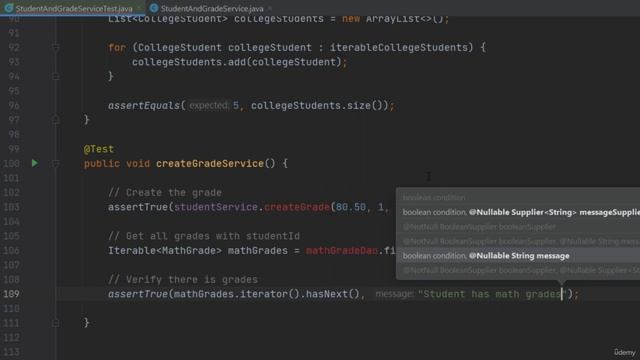This screenshot has height=360, width=640.
Task: Click the 'Student has math grades' string
Action: [493, 294]
